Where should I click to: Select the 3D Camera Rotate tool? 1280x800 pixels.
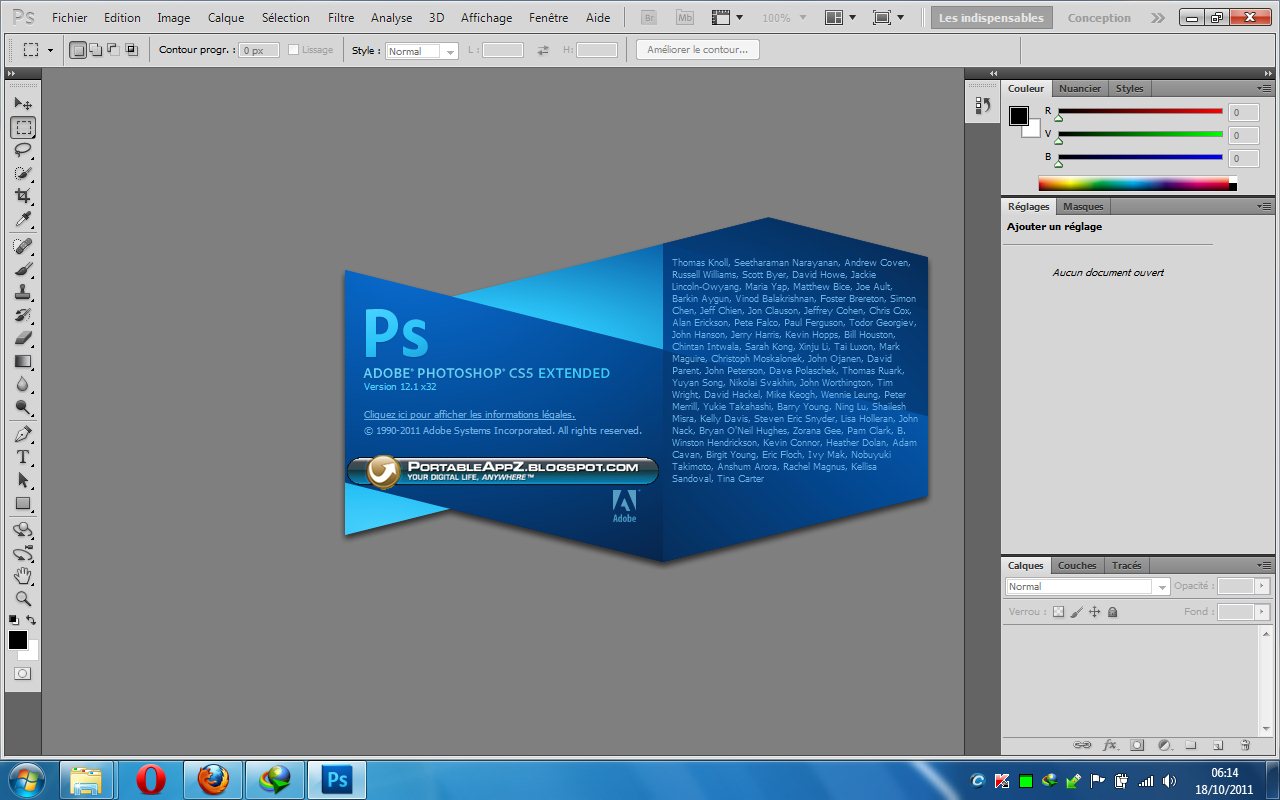pyautogui.click(x=23, y=553)
